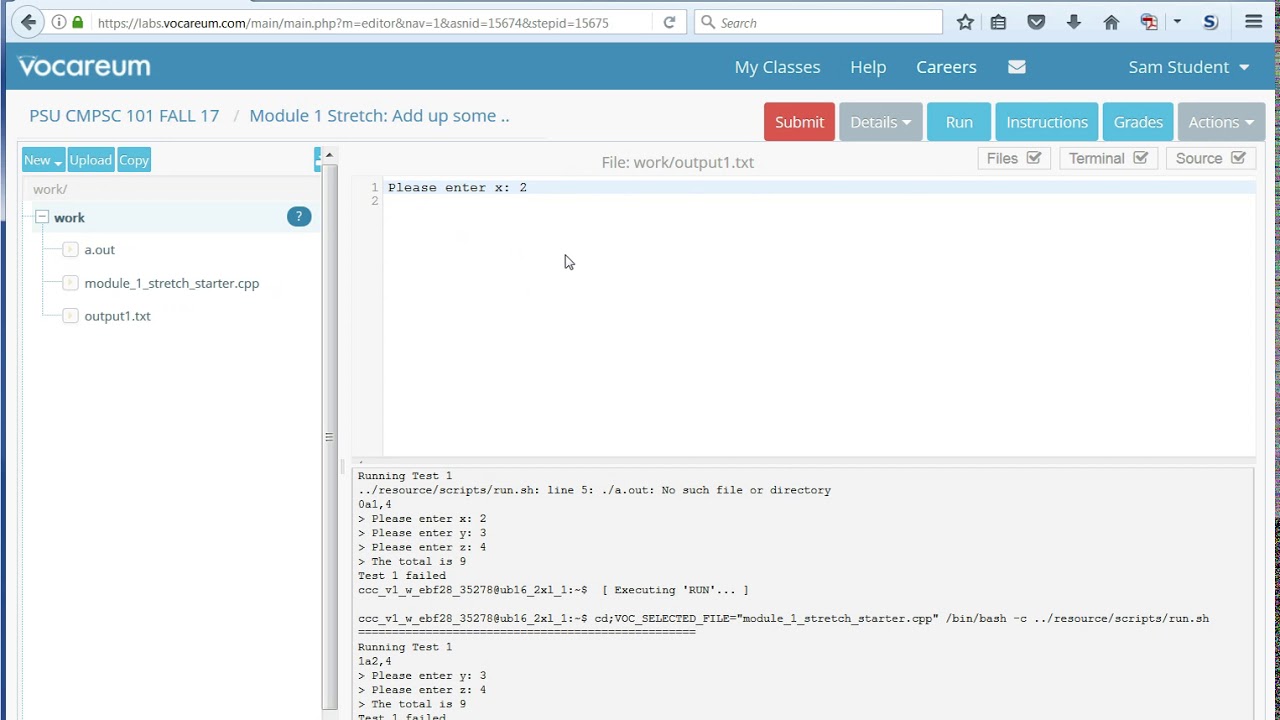Open PSU CMPSC 101 FALL 17 breadcrumb link

124,116
